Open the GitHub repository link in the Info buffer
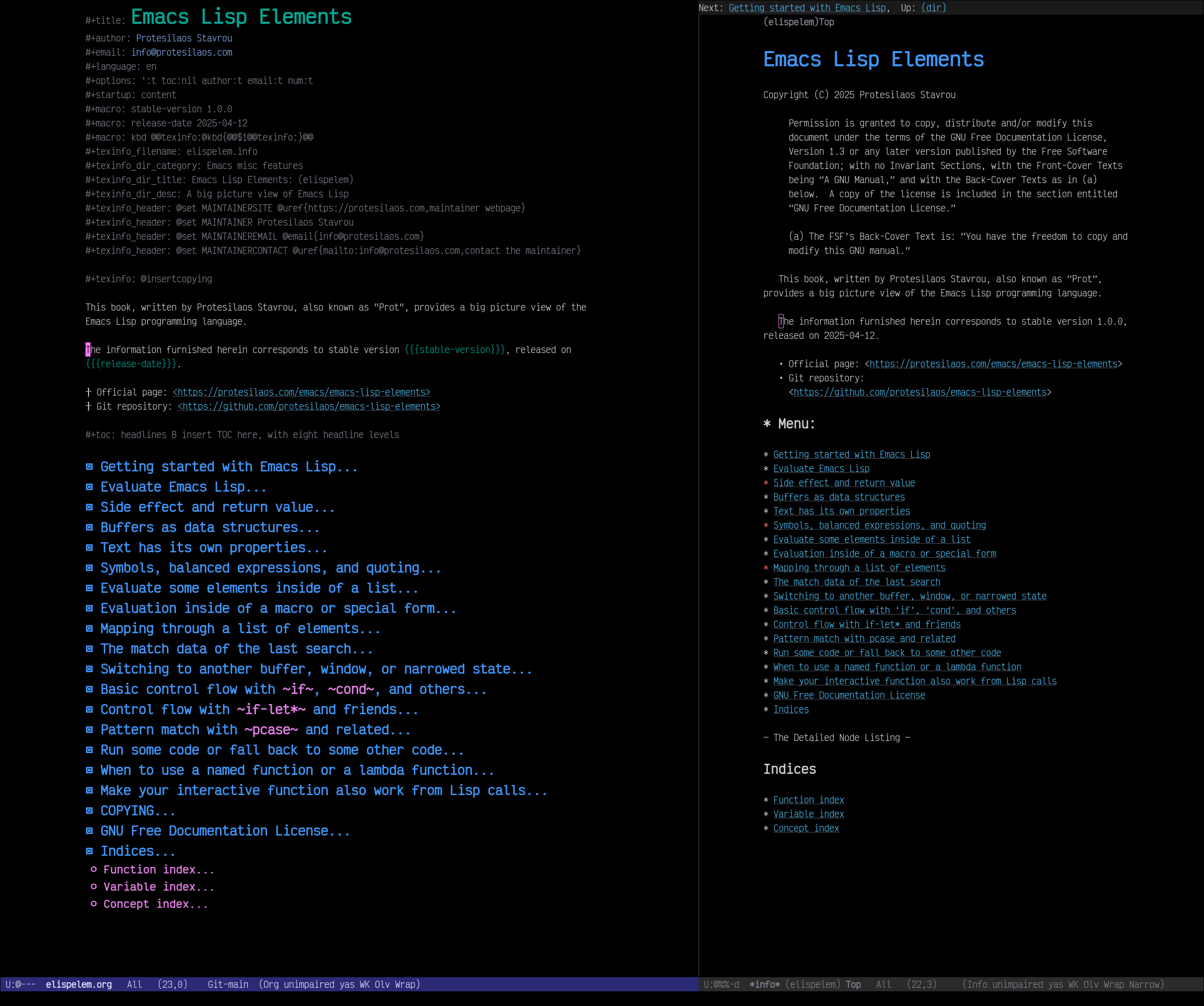Screen dimensions: 1204x1006 [920, 392]
